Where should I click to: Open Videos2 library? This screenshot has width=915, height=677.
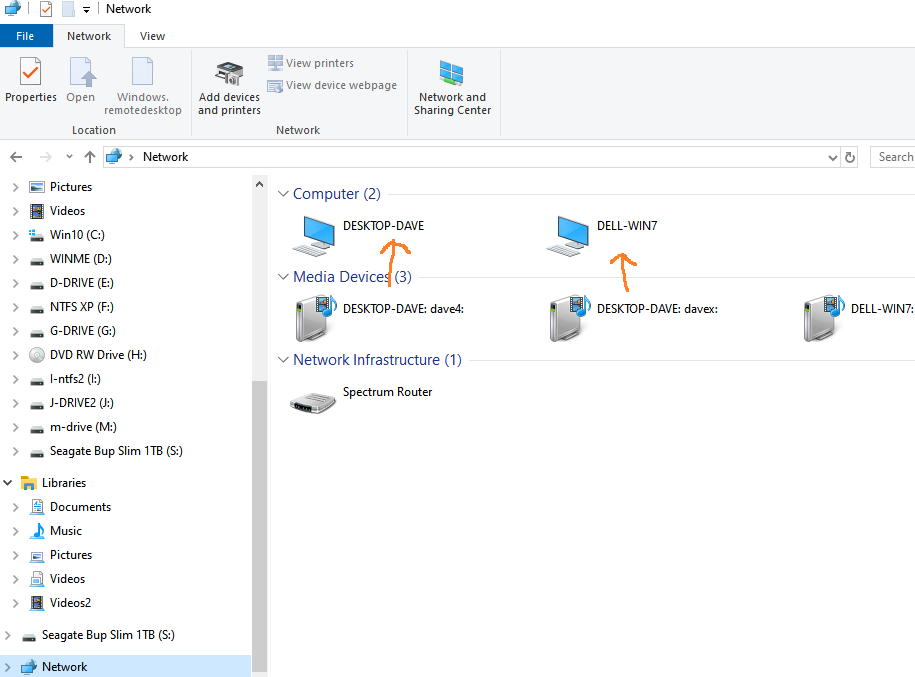click(x=70, y=602)
